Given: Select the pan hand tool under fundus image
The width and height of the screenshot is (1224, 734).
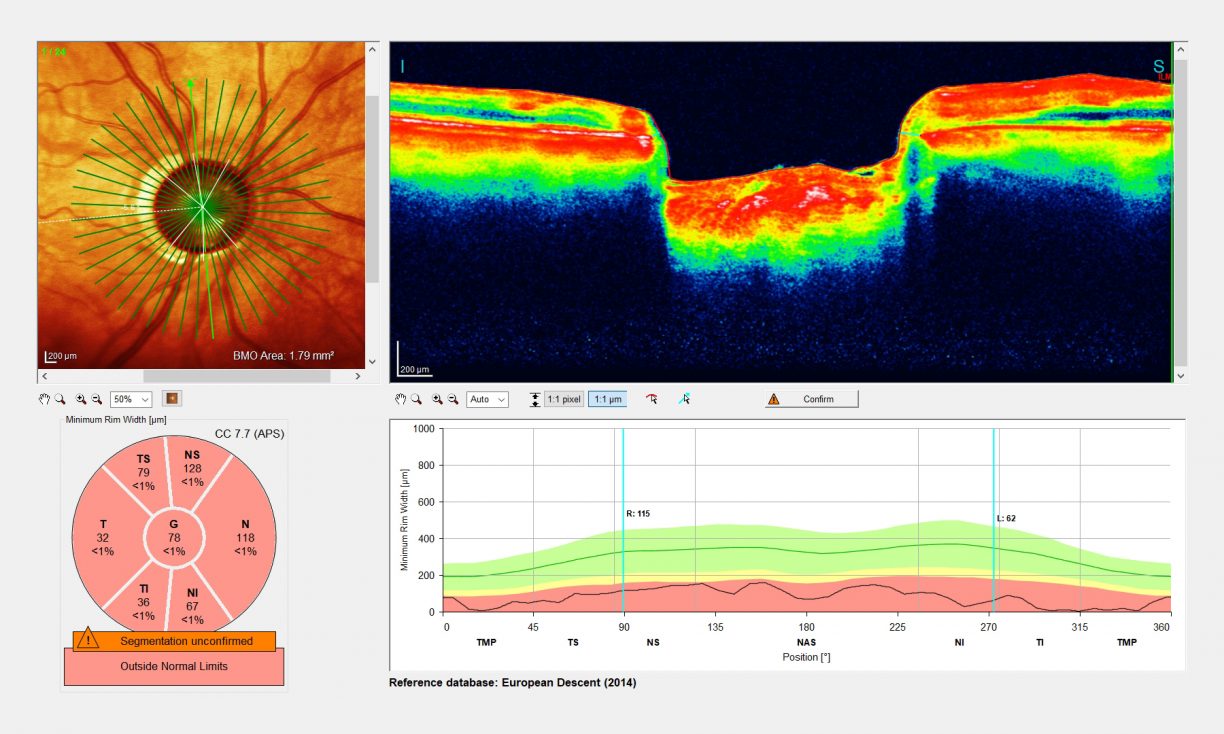Looking at the screenshot, I should (x=44, y=399).
